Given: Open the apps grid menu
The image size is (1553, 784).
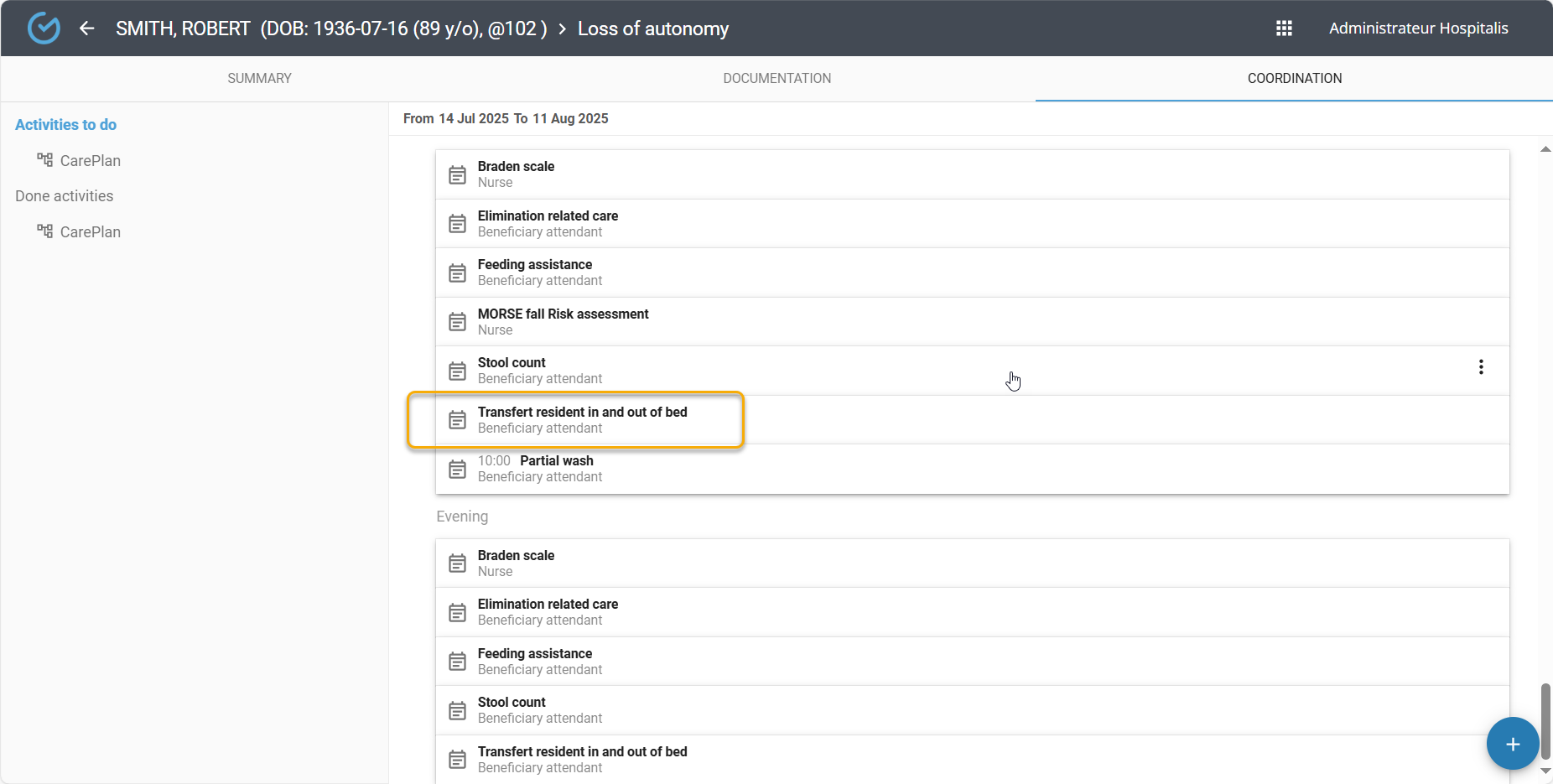Looking at the screenshot, I should (x=1284, y=29).
